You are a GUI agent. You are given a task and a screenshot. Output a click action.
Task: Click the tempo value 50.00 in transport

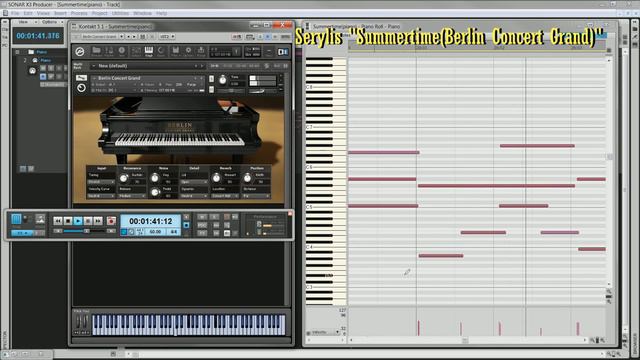tap(155, 232)
